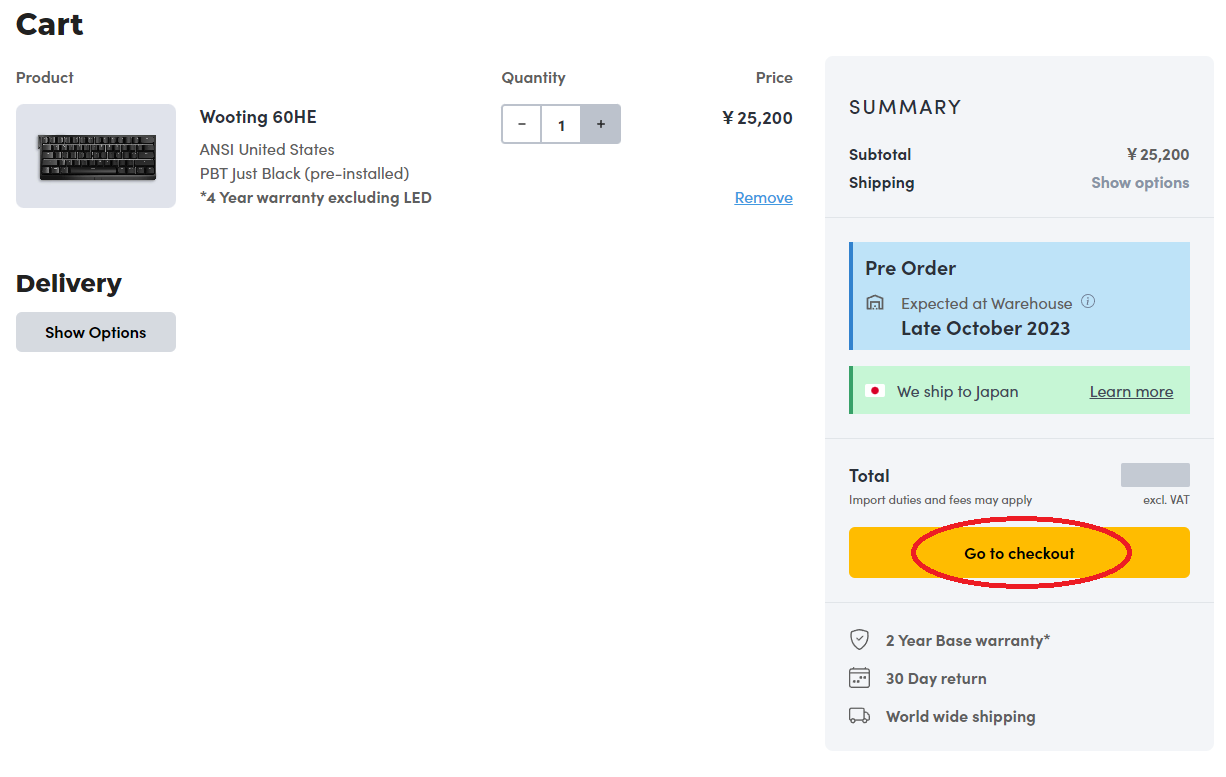Click the 'We ship to Japan' text
This screenshot has height=777, width=1226.
(957, 392)
